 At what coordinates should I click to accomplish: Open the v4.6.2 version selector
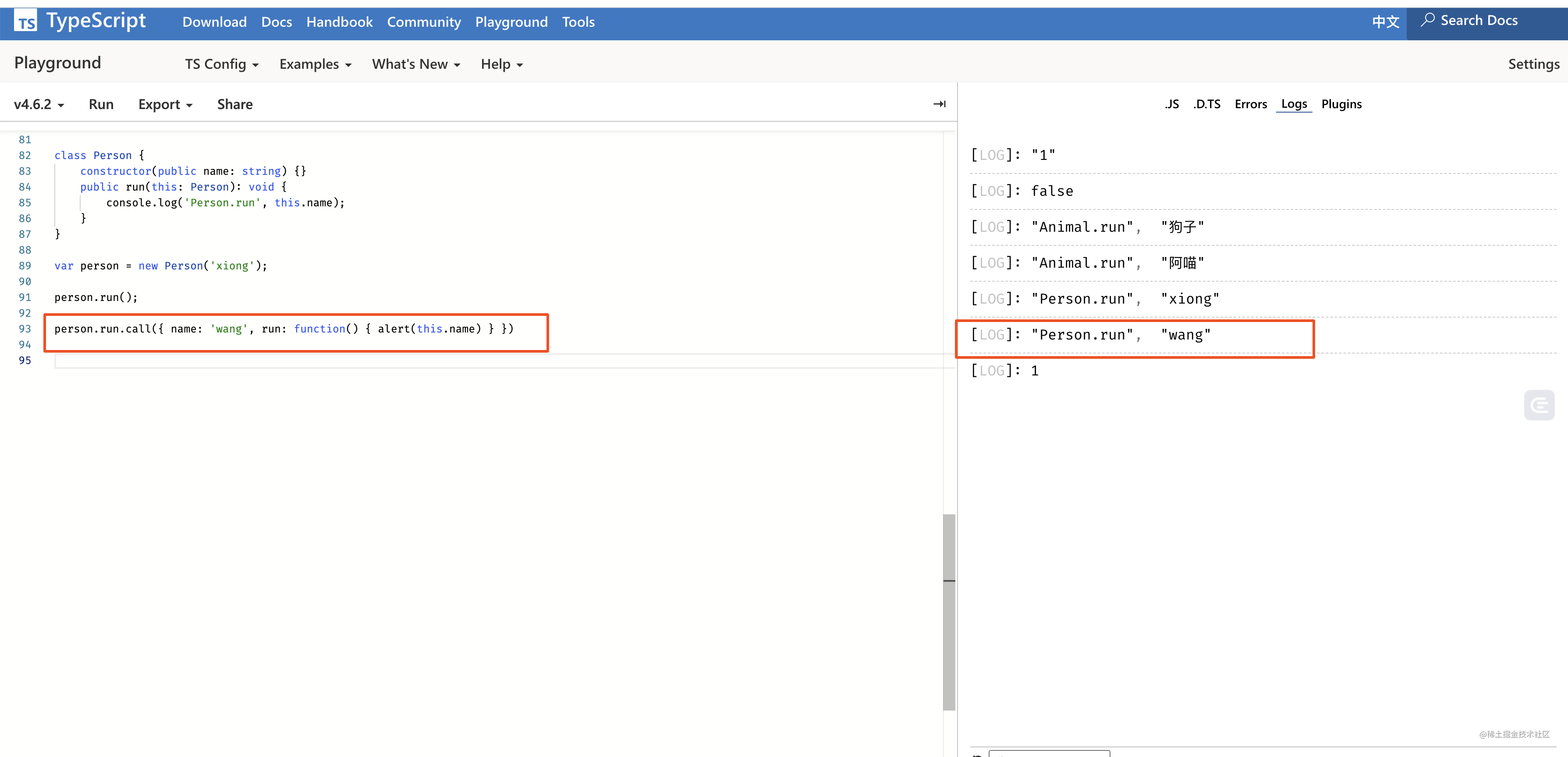[39, 104]
